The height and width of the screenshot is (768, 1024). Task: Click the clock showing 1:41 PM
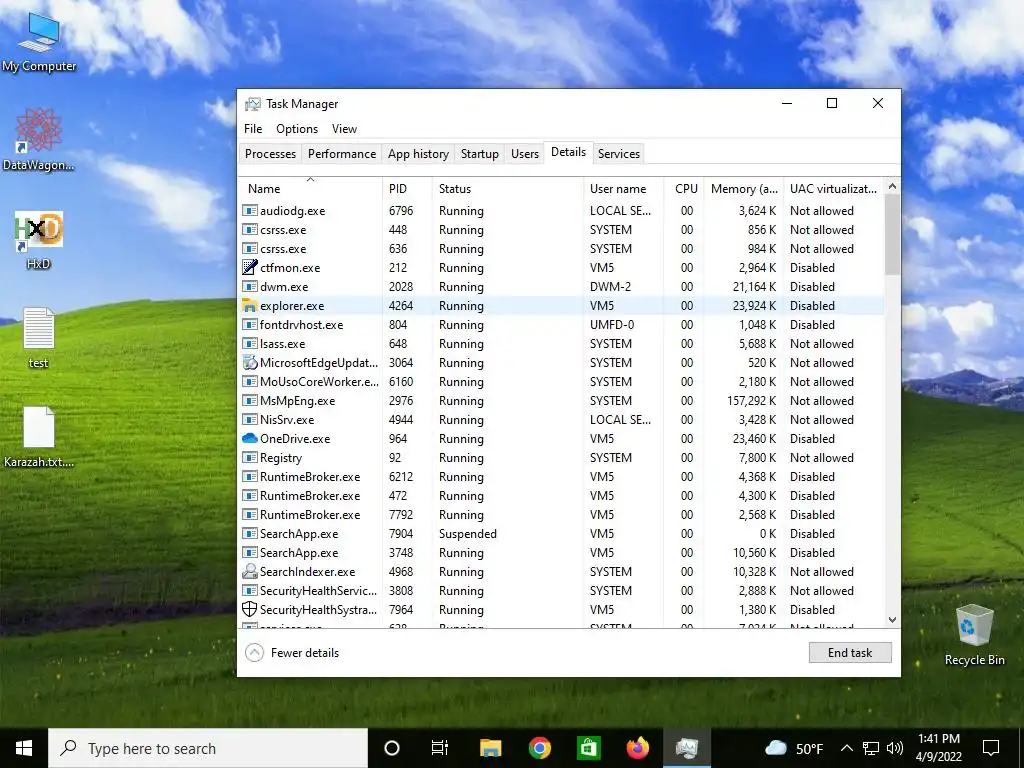(938, 748)
